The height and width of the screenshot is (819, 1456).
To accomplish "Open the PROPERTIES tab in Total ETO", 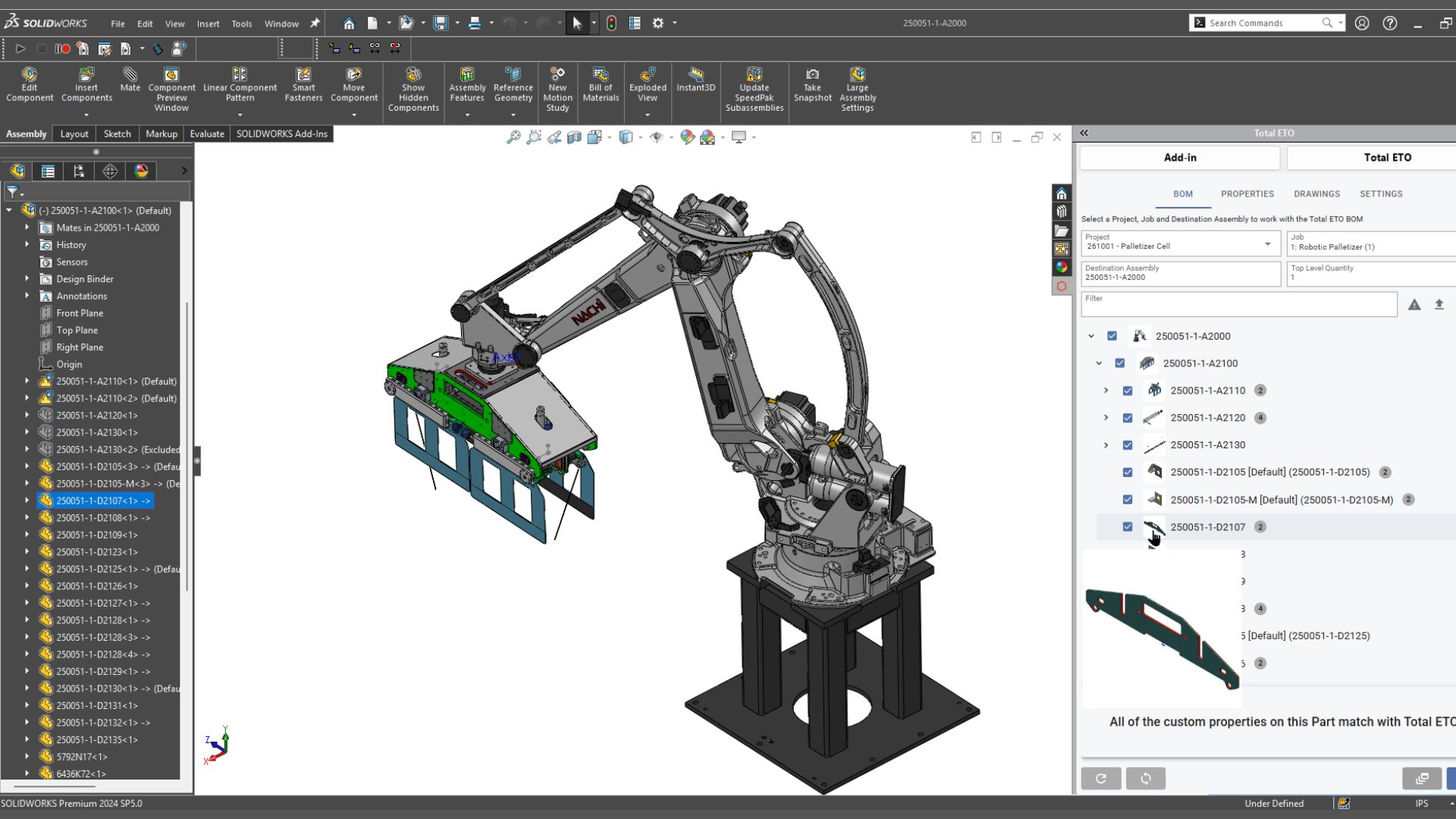I will (x=1247, y=194).
